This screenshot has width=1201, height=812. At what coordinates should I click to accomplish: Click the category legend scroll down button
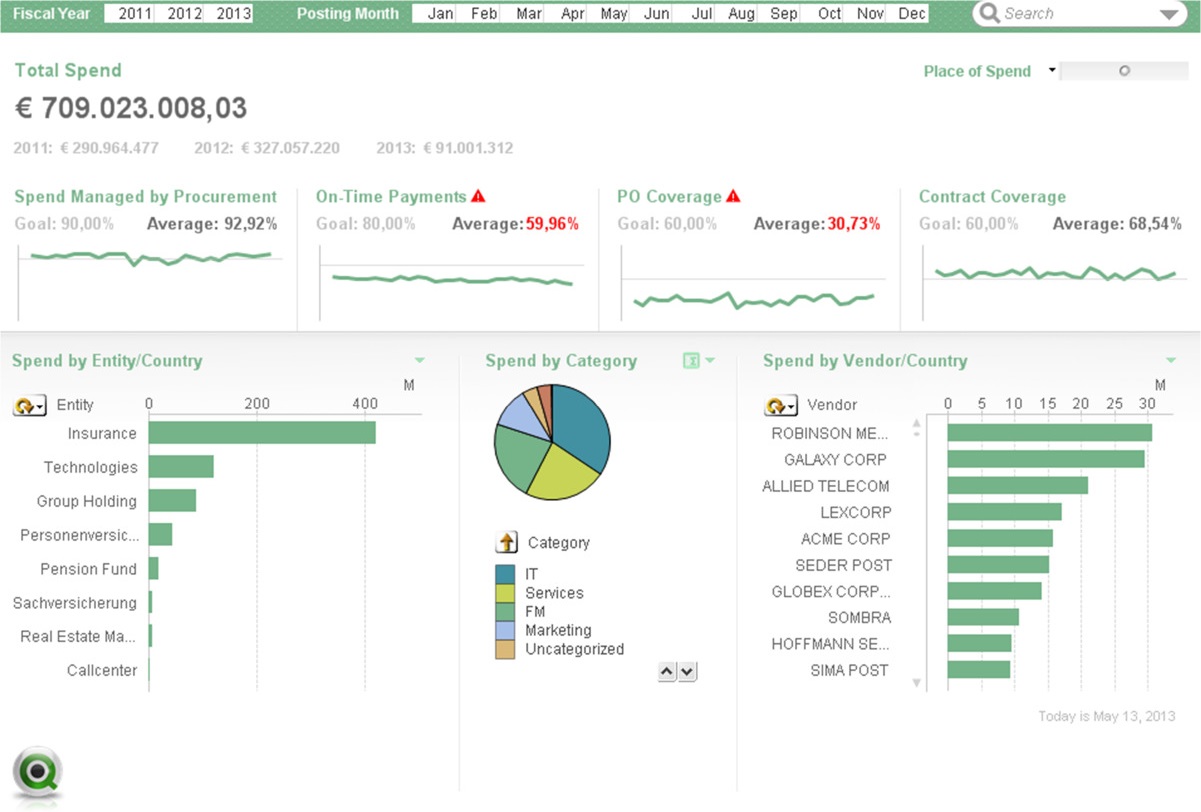[687, 672]
